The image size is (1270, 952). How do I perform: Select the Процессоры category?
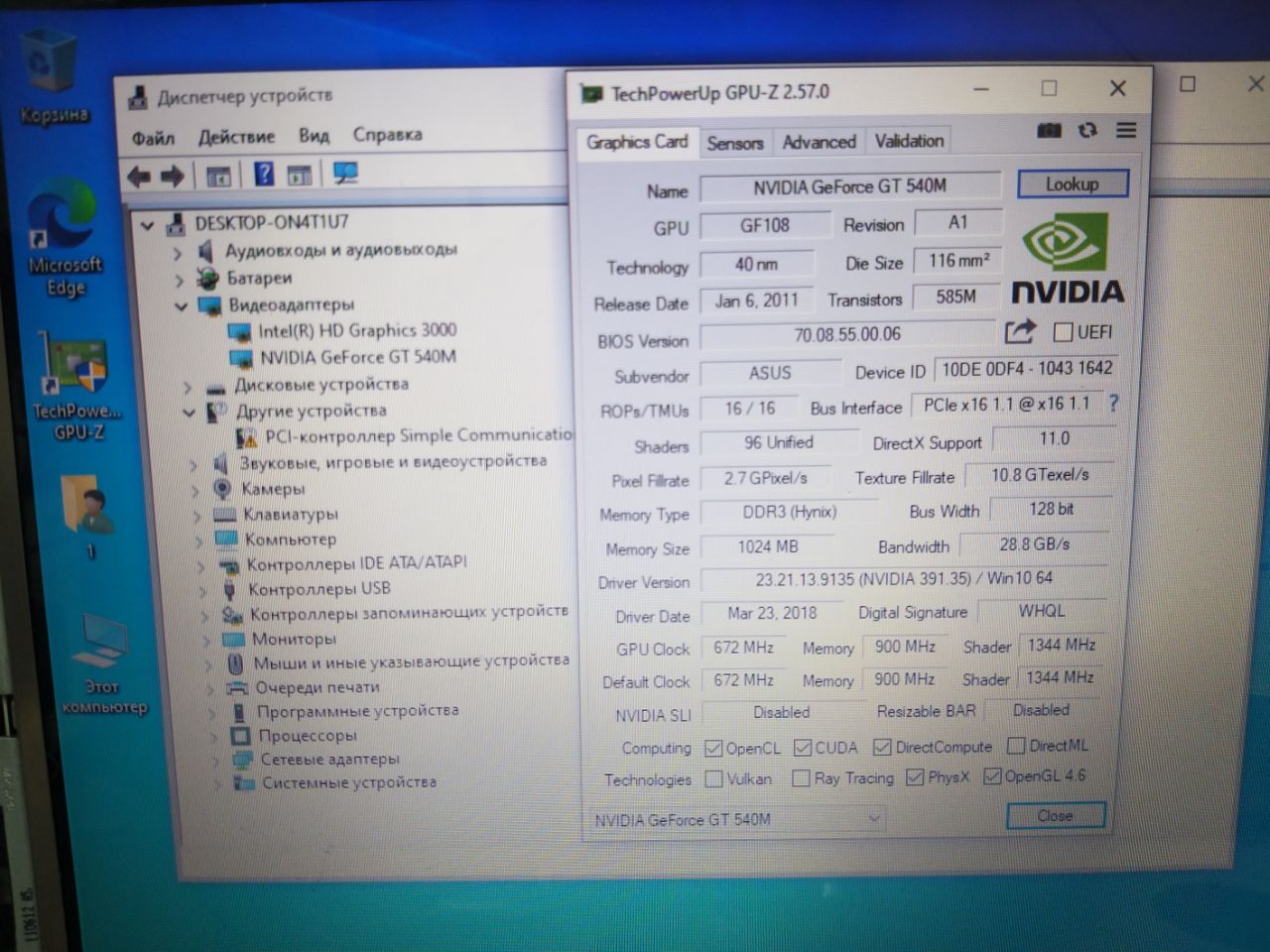pyautogui.click(x=295, y=735)
